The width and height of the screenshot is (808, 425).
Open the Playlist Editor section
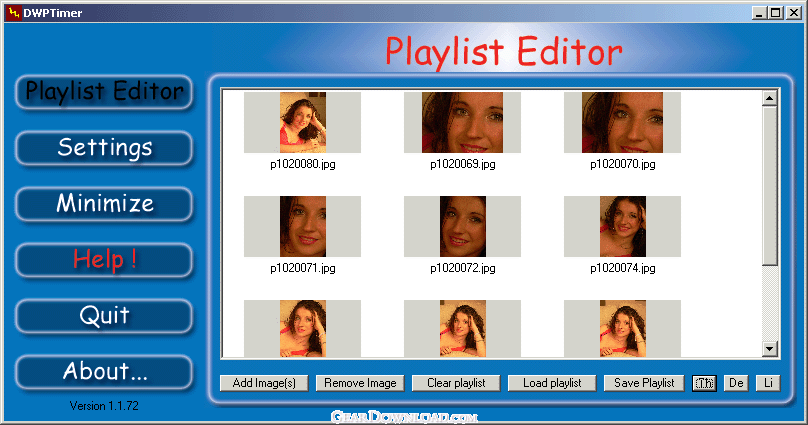click(x=104, y=92)
